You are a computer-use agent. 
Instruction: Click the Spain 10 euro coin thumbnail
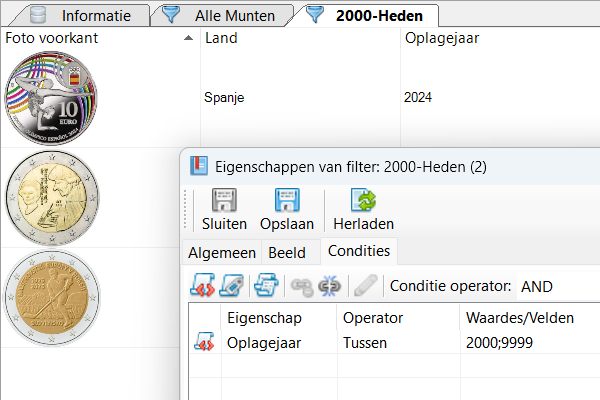point(50,99)
